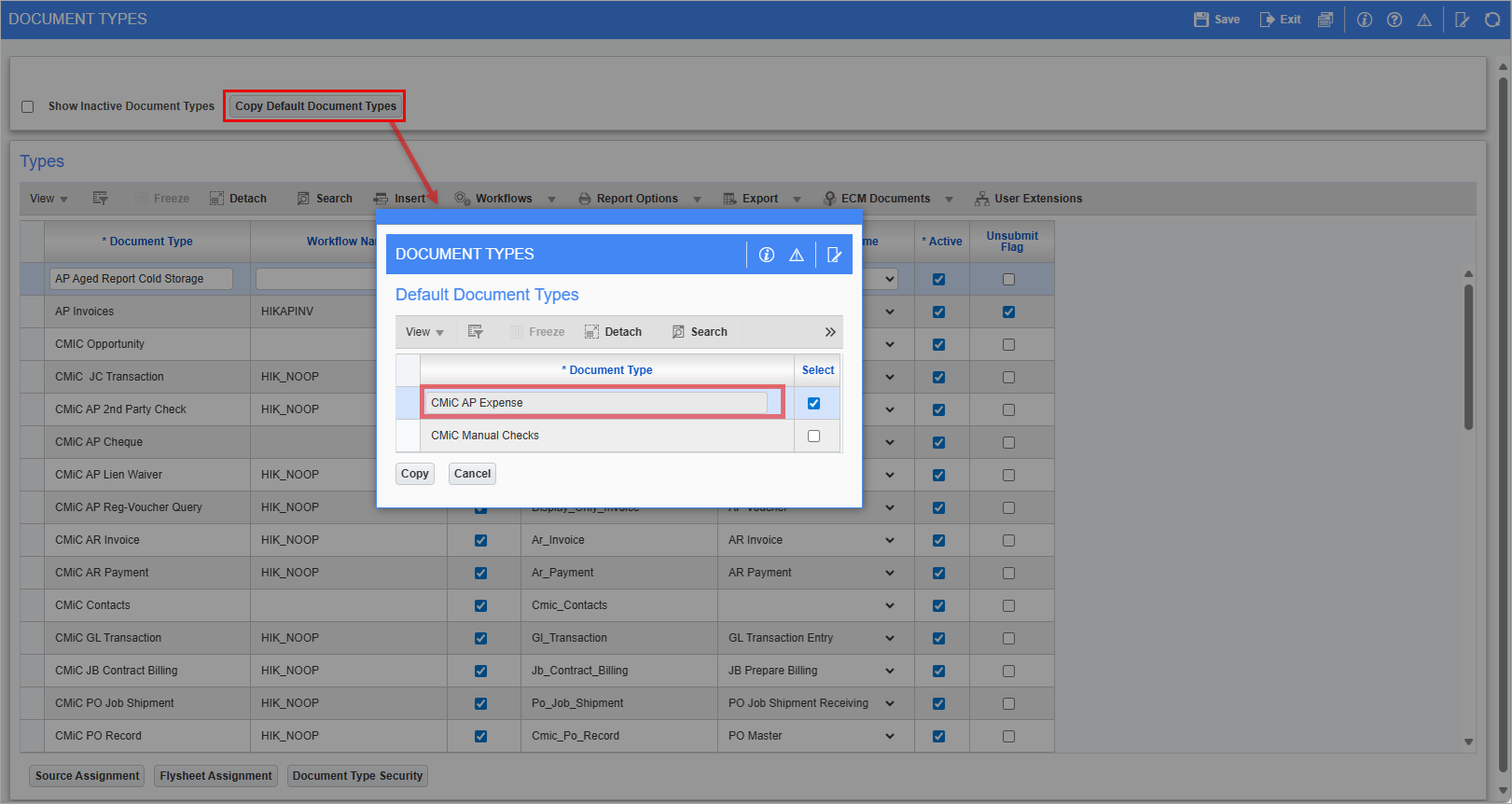The width and height of the screenshot is (1512, 804).
Task: Toggle Active checkbox for CMiC GL Transaction
Action: 939,639
